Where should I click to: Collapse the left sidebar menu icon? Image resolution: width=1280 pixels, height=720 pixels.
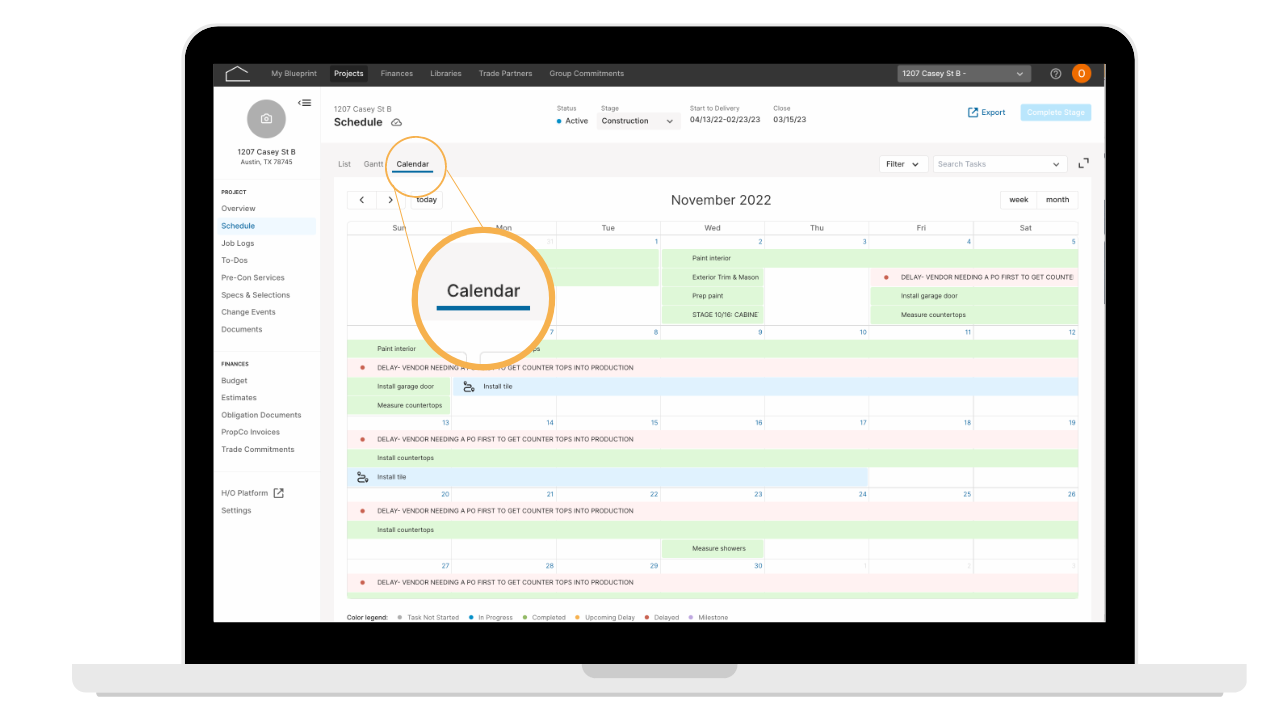[x=305, y=102]
